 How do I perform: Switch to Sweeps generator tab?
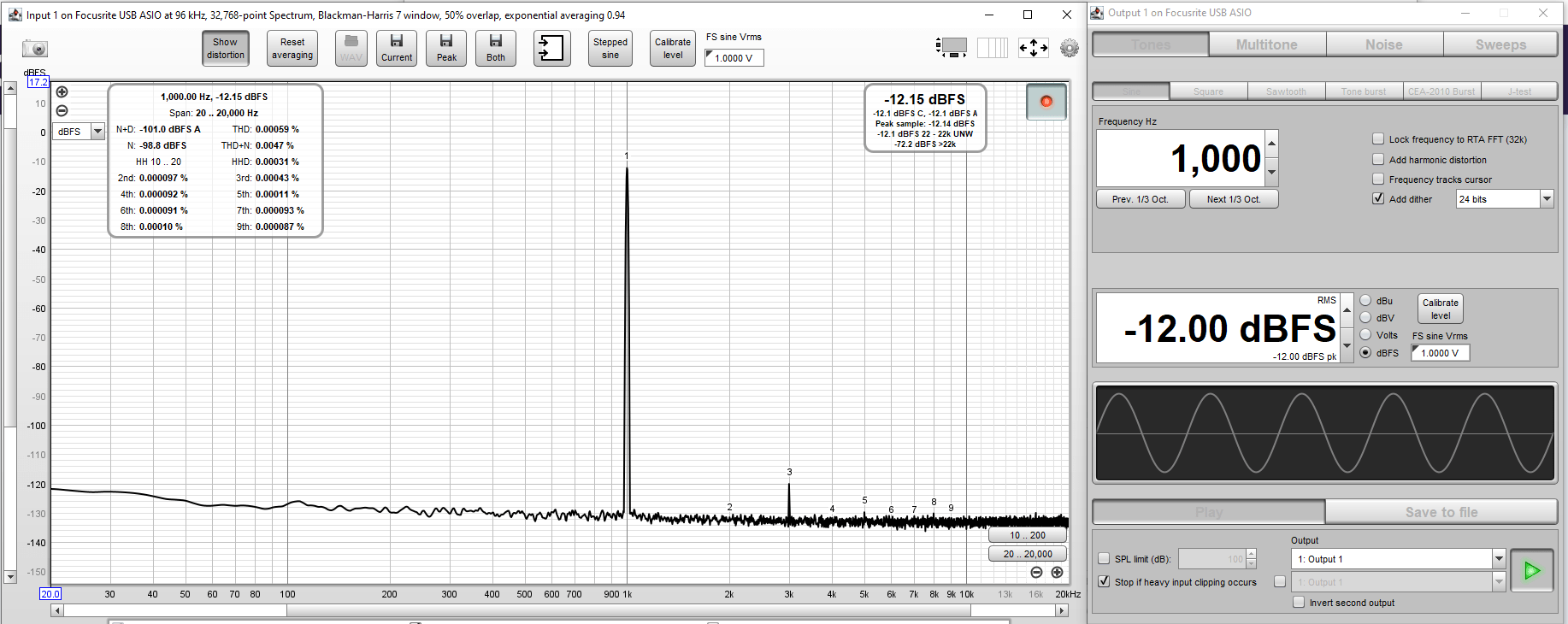[x=1500, y=44]
